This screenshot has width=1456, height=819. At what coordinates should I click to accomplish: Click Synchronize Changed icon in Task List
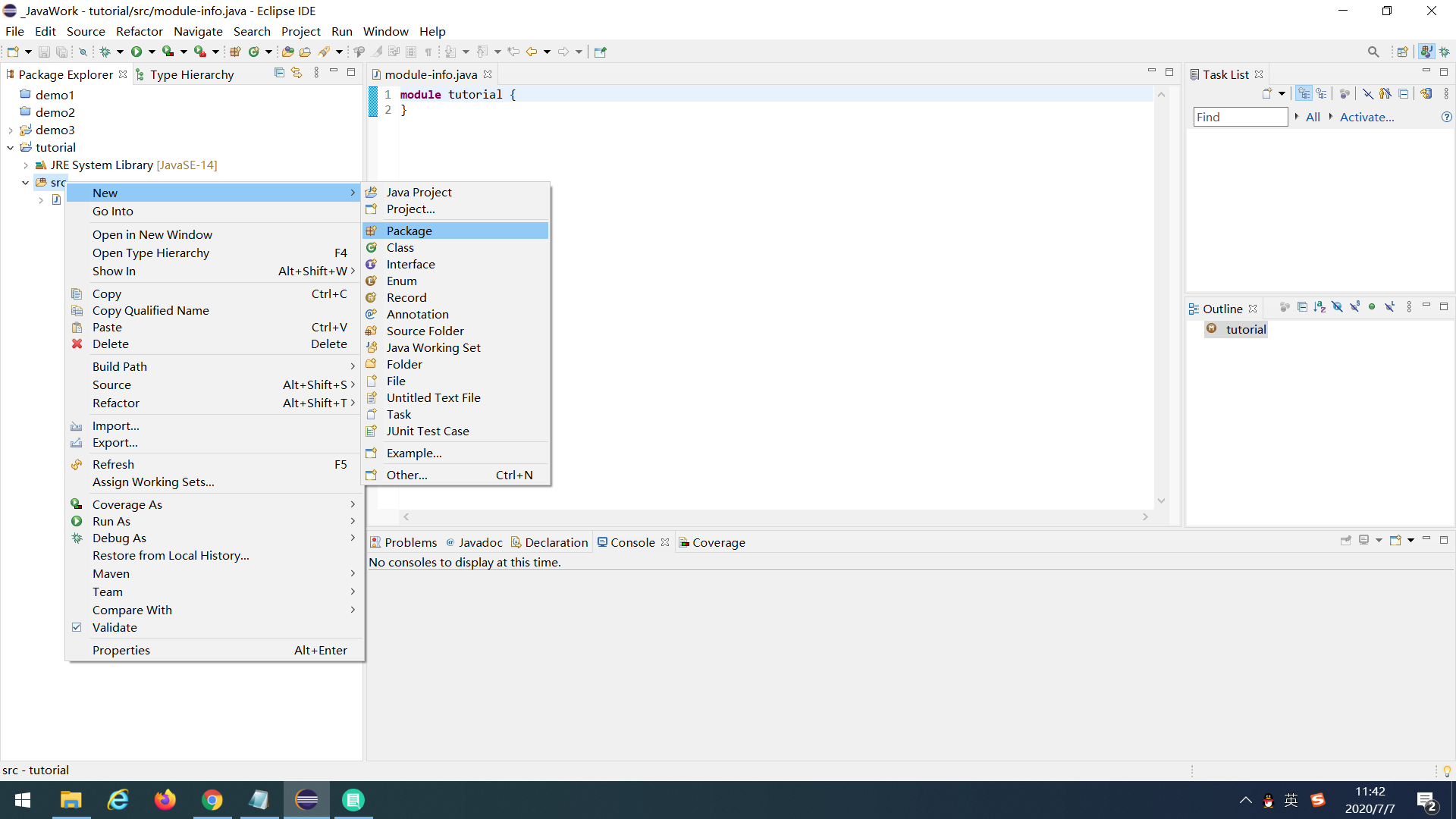pos(1426,93)
